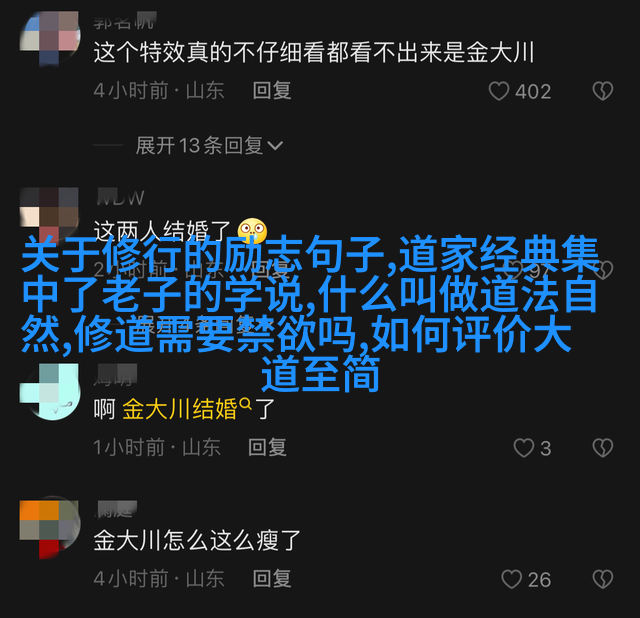Reply to 金大川怎么这么瘦了 comment via 回复
This screenshot has width=640, height=618.
coord(272,579)
